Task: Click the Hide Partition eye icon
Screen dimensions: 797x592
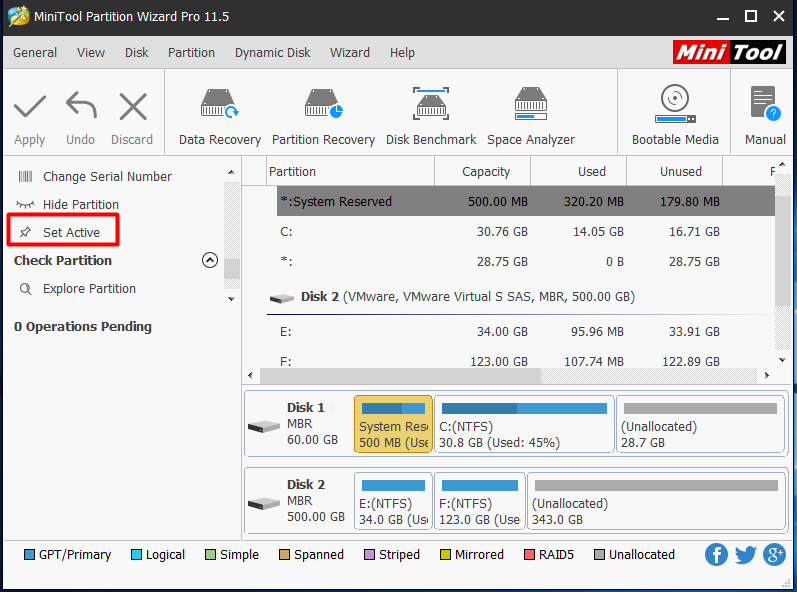Action: [25, 205]
